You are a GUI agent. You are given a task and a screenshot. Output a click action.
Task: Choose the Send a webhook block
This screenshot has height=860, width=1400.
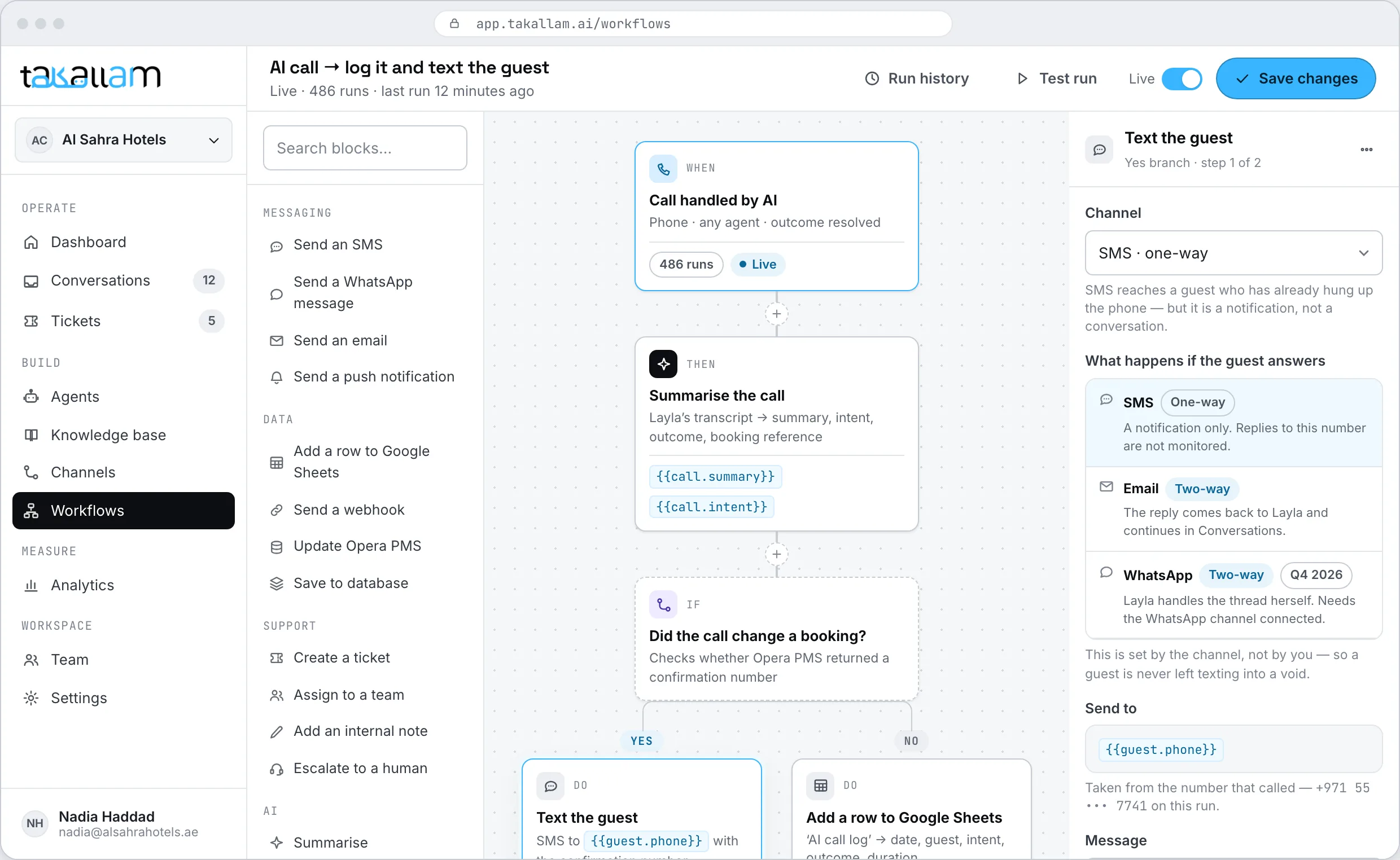[365, 510]
